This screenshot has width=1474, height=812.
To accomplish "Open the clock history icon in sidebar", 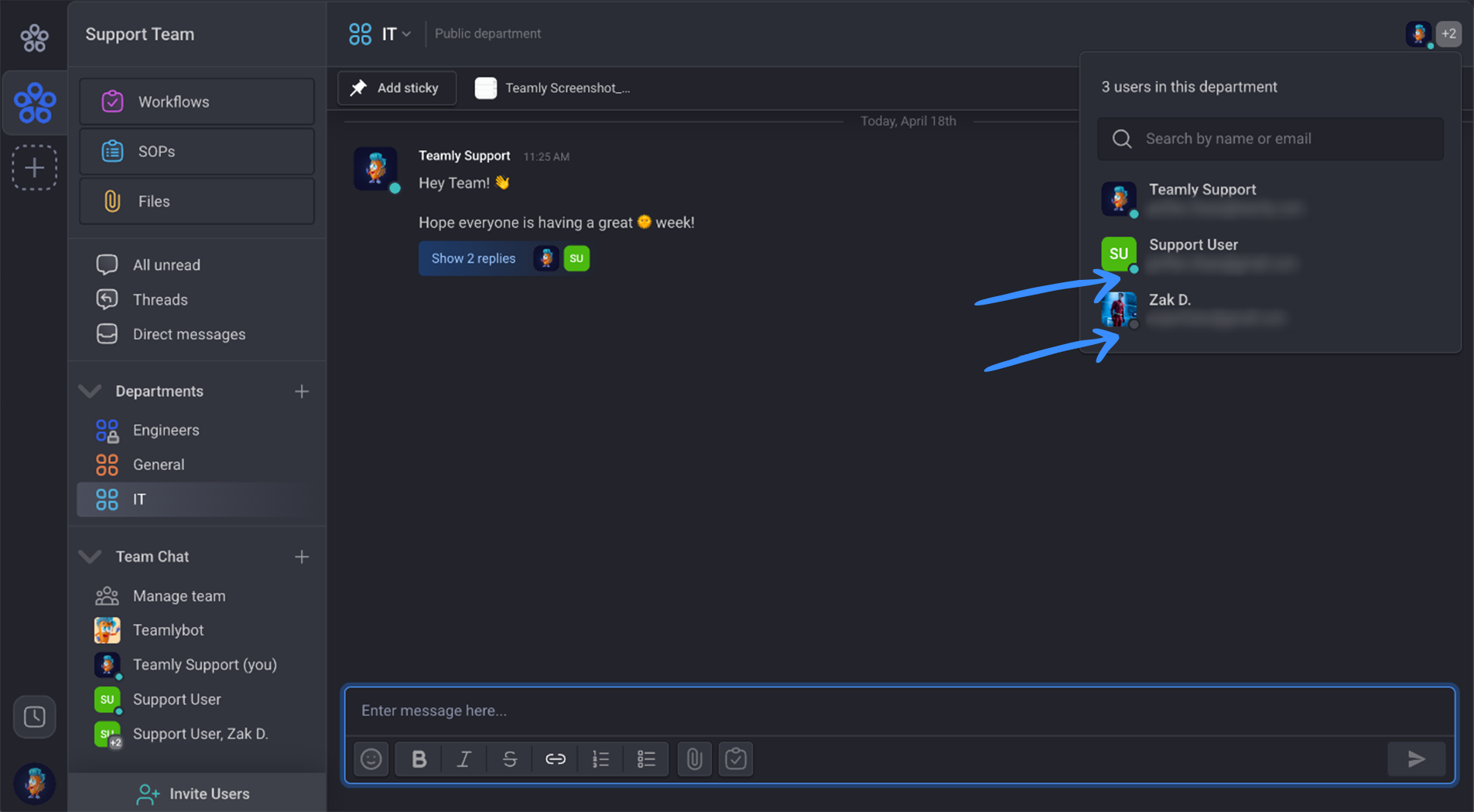I will pyautogui.click(x=35, y=717).
